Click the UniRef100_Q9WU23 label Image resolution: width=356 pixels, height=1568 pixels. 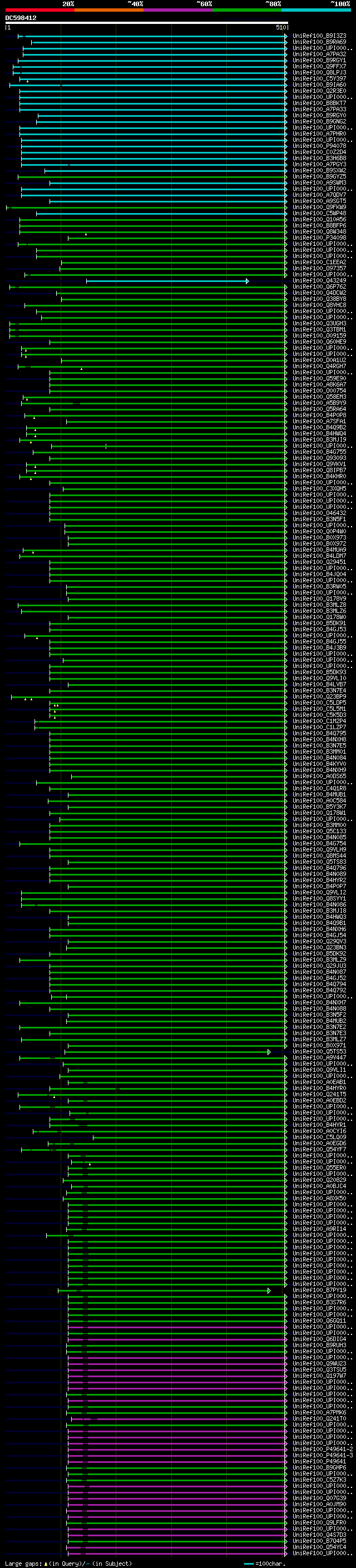[319, 1363]
